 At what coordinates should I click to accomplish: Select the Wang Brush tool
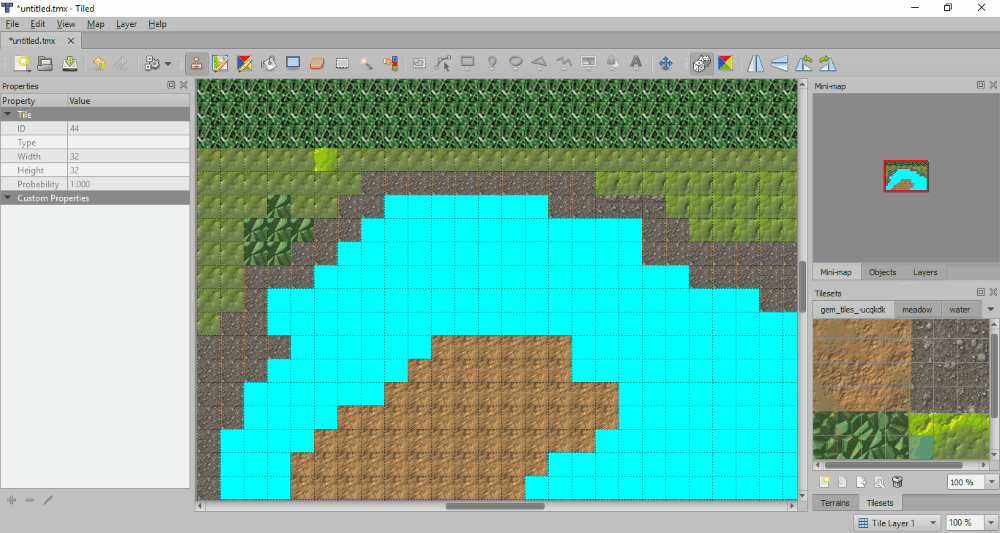point(245,63)
